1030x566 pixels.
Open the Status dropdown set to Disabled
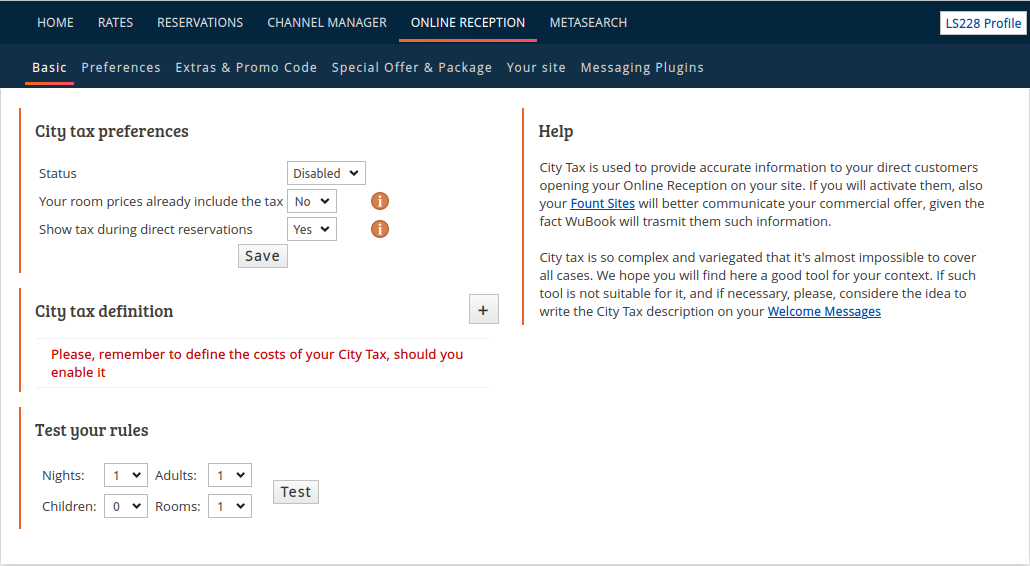coord(326,173)
